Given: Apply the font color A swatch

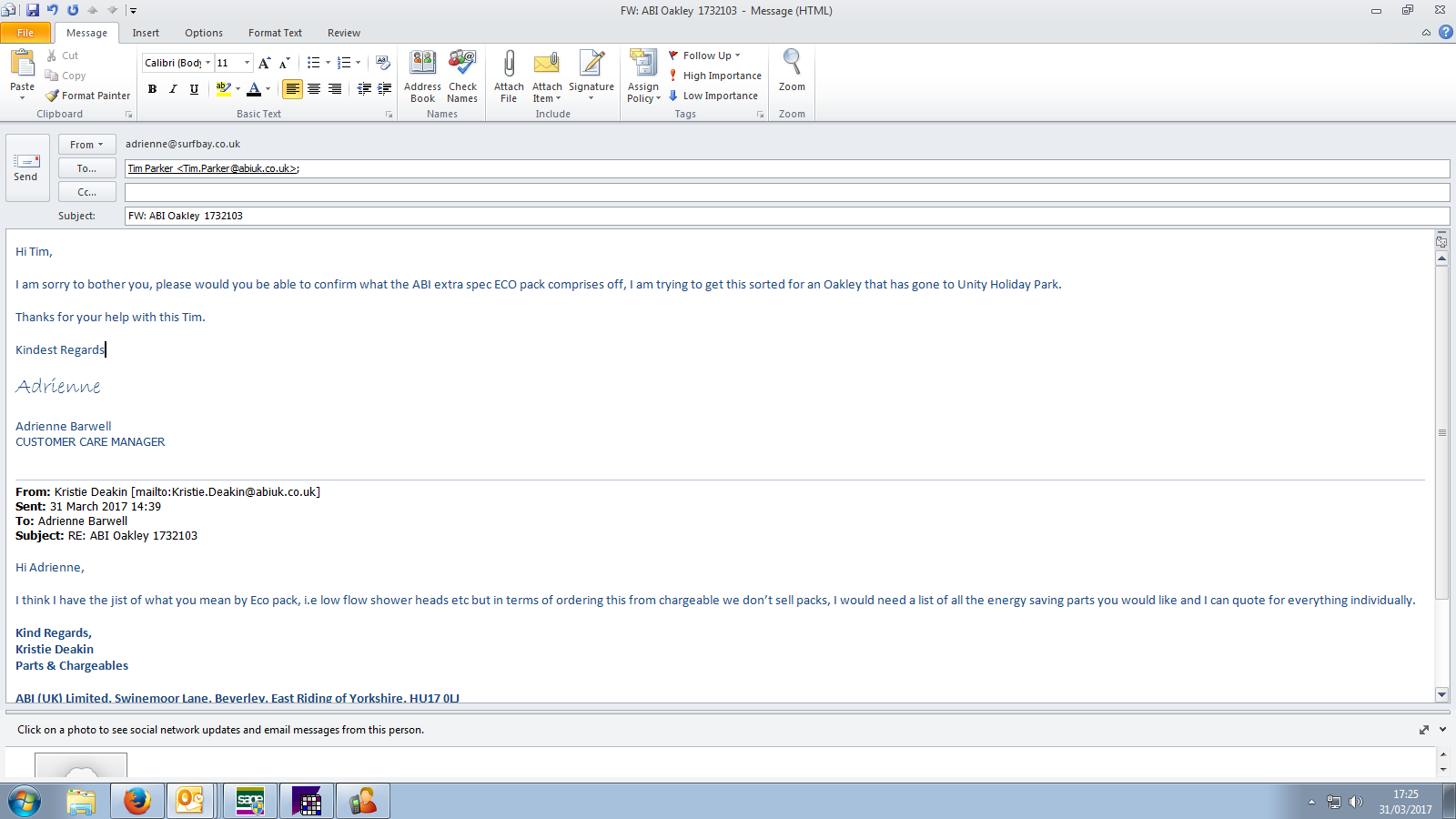Looking at the screenshot, I should 254,88.
